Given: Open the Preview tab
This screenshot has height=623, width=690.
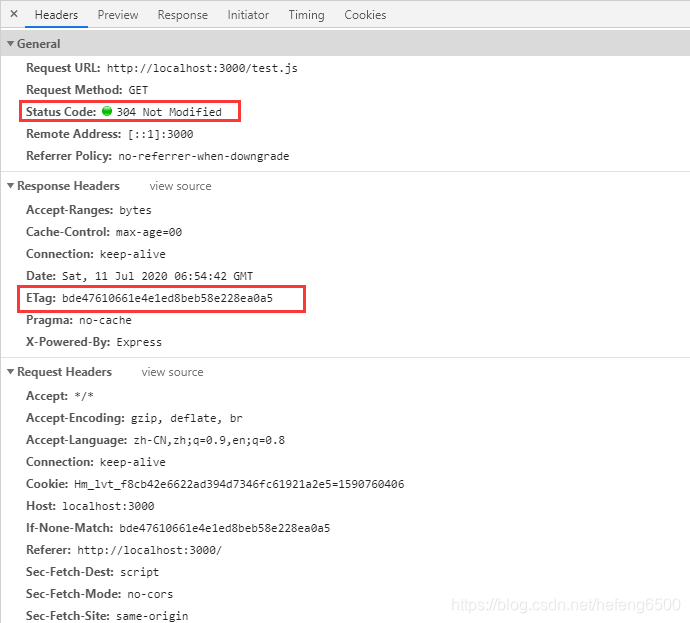Looking at the screenshot, I should click(118, 15).
